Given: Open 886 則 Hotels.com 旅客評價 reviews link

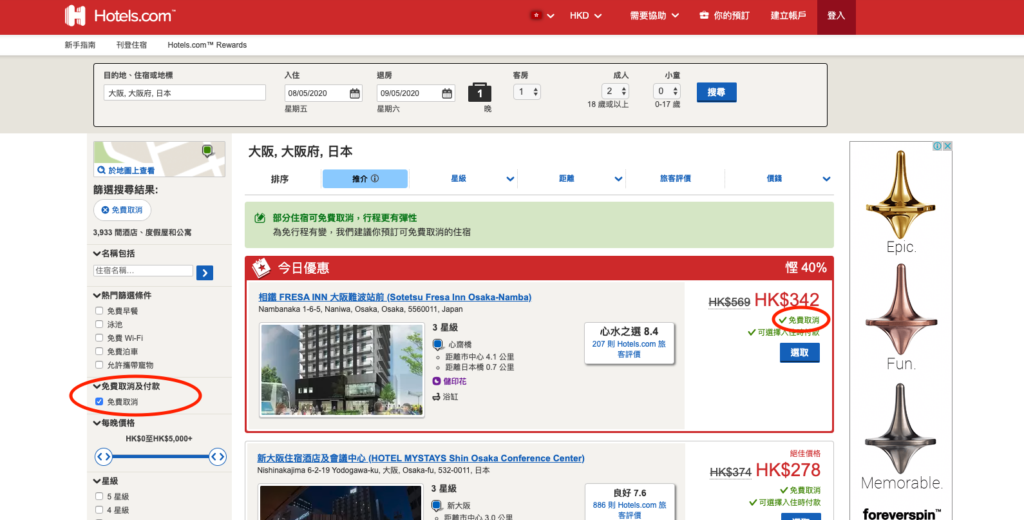Looking at the screenshot, I should click(x=629, y=510).
